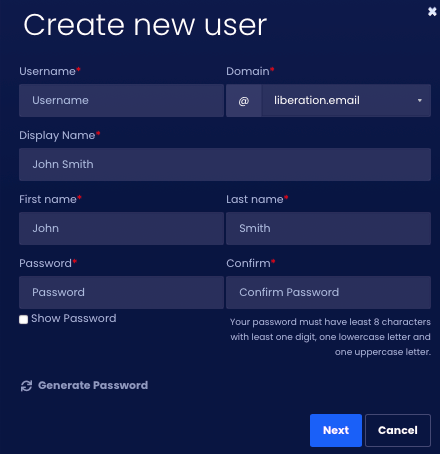This screenshot has height=454, width=440.
Task: Proceed with the blue Next button
Action: pyautogui.click(x=336, y=430)
